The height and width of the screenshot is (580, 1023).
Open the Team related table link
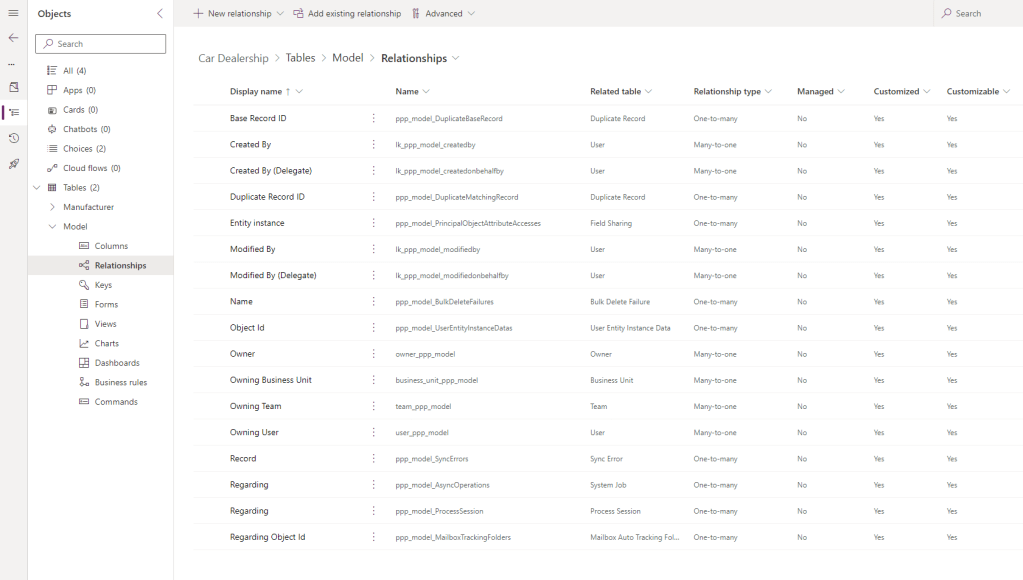(598, 406)
